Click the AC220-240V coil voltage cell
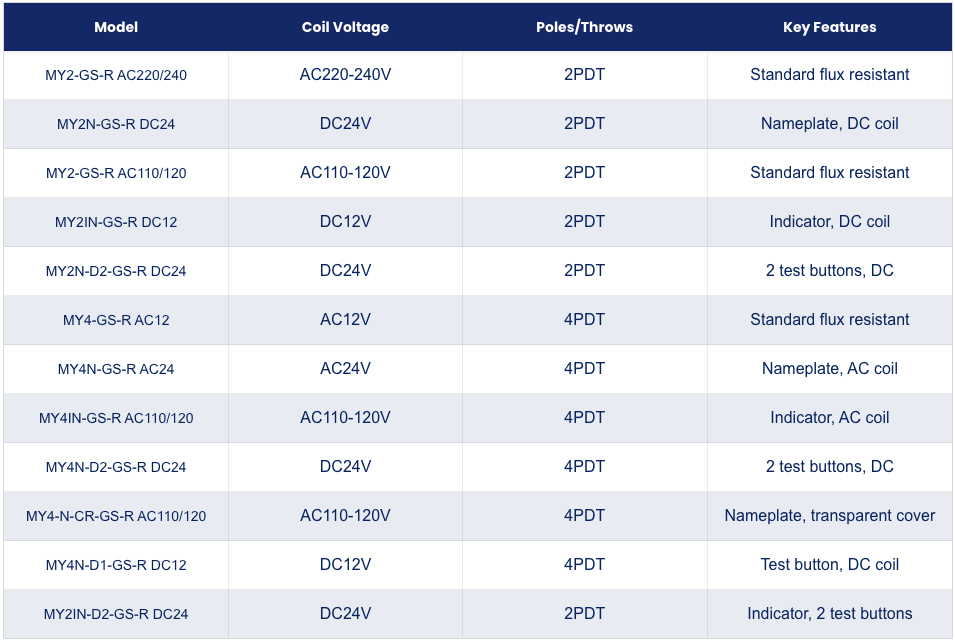Screen dimensions: 955x642 pos(345,75)
